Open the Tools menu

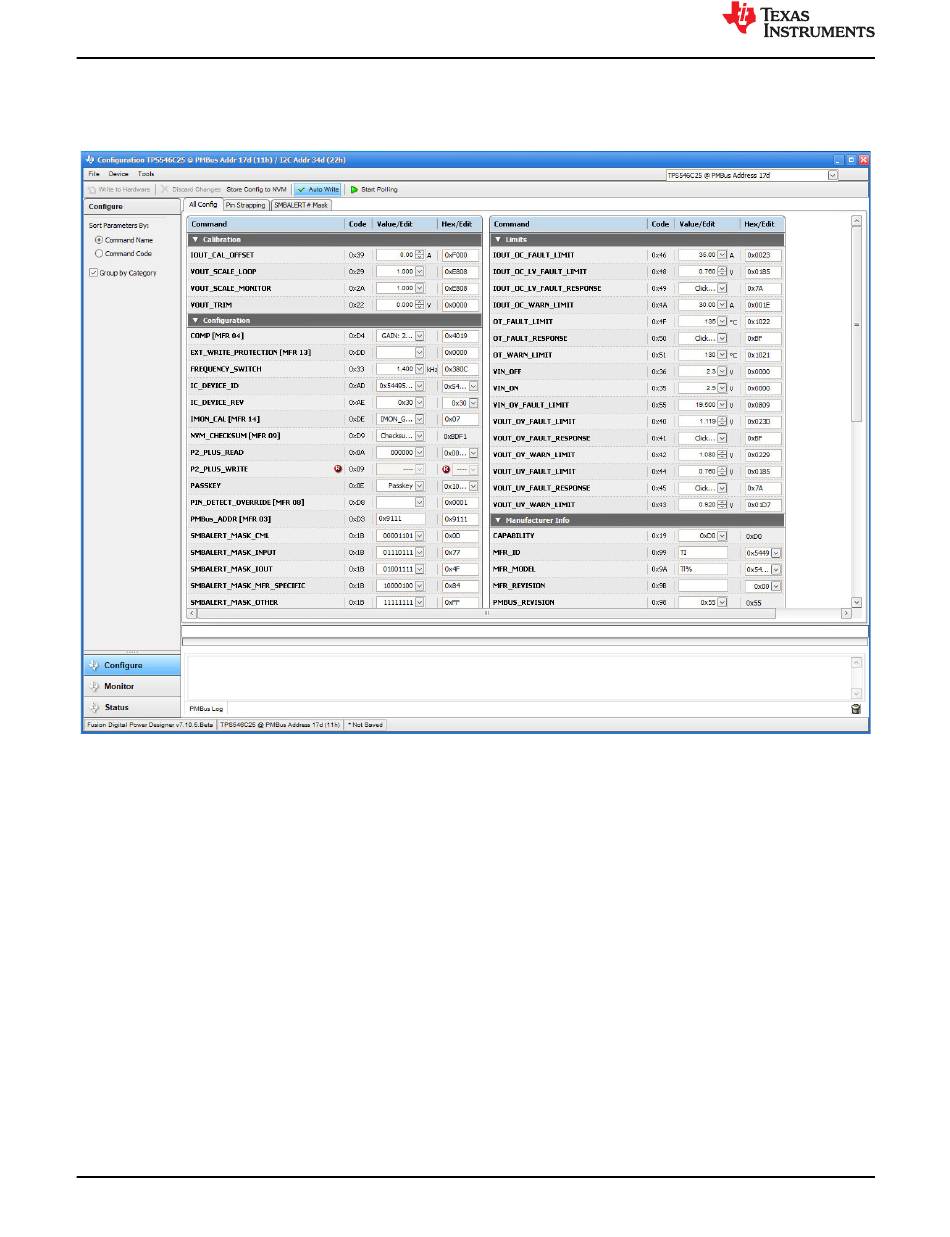(146, 174)
